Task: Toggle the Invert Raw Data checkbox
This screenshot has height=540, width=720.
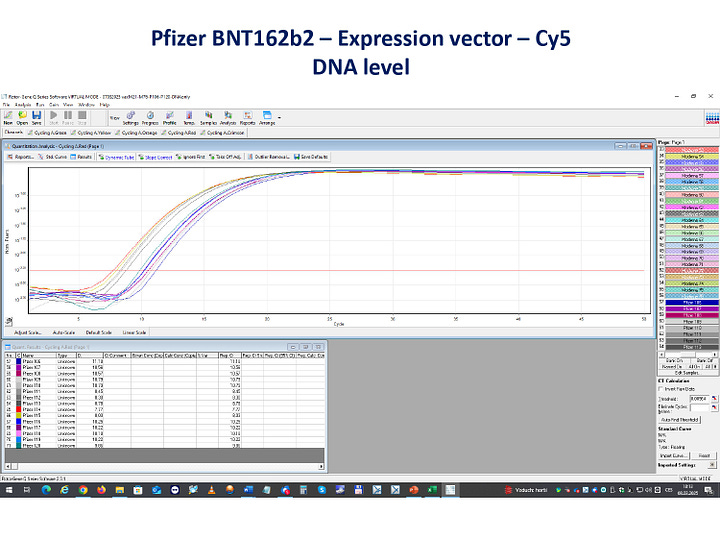Action: [x=661, y=389]
